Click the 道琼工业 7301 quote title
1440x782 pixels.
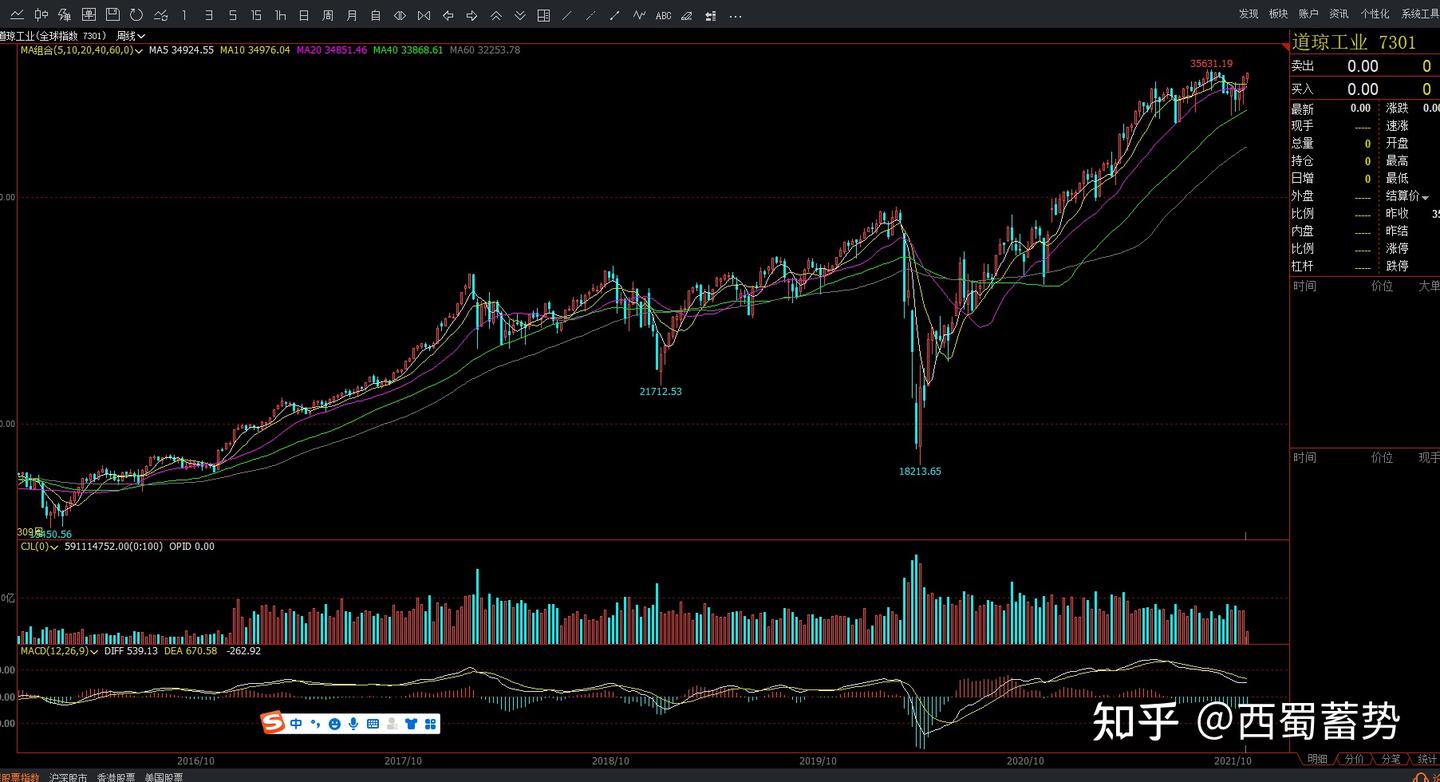click(1354, 42)
